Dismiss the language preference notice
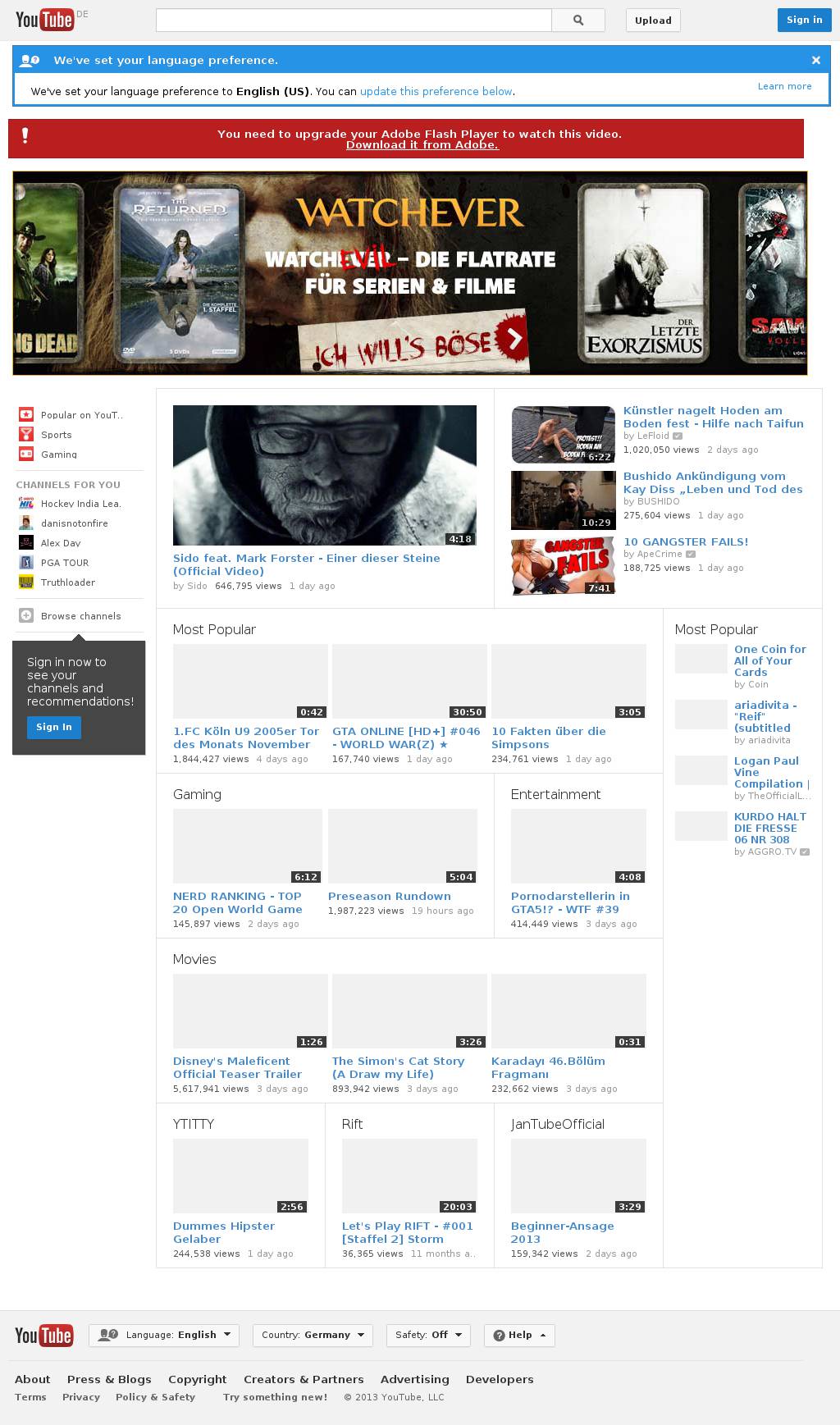Screen dimensions: 840x1425 815,60
